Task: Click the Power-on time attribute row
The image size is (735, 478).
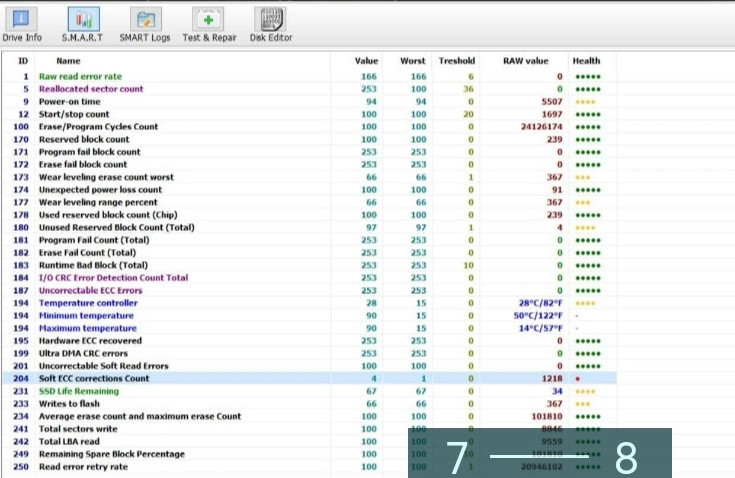Action: pos(71,102)
